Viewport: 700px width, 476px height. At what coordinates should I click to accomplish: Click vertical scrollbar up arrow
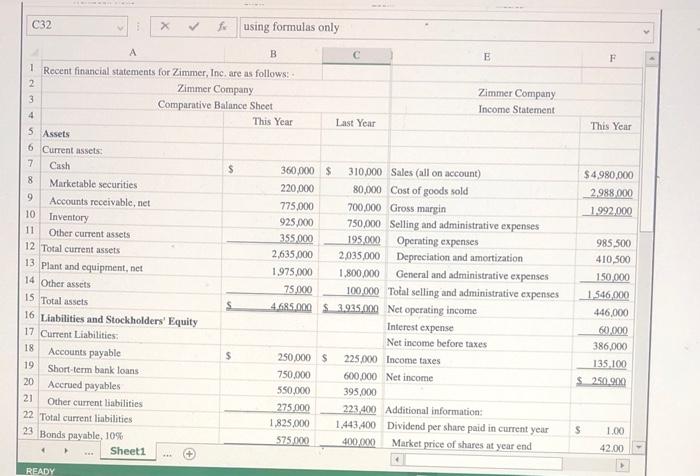coord(651,58)
